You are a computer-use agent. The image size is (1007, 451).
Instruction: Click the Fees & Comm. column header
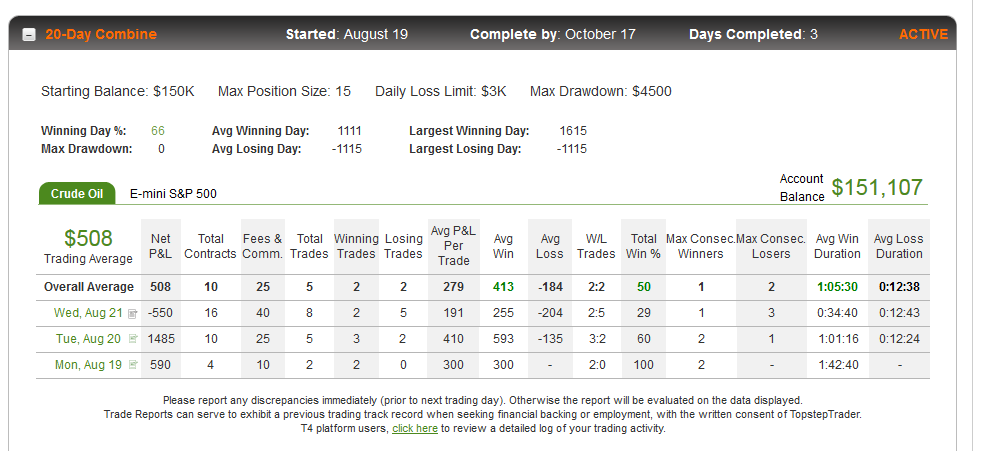263,246
